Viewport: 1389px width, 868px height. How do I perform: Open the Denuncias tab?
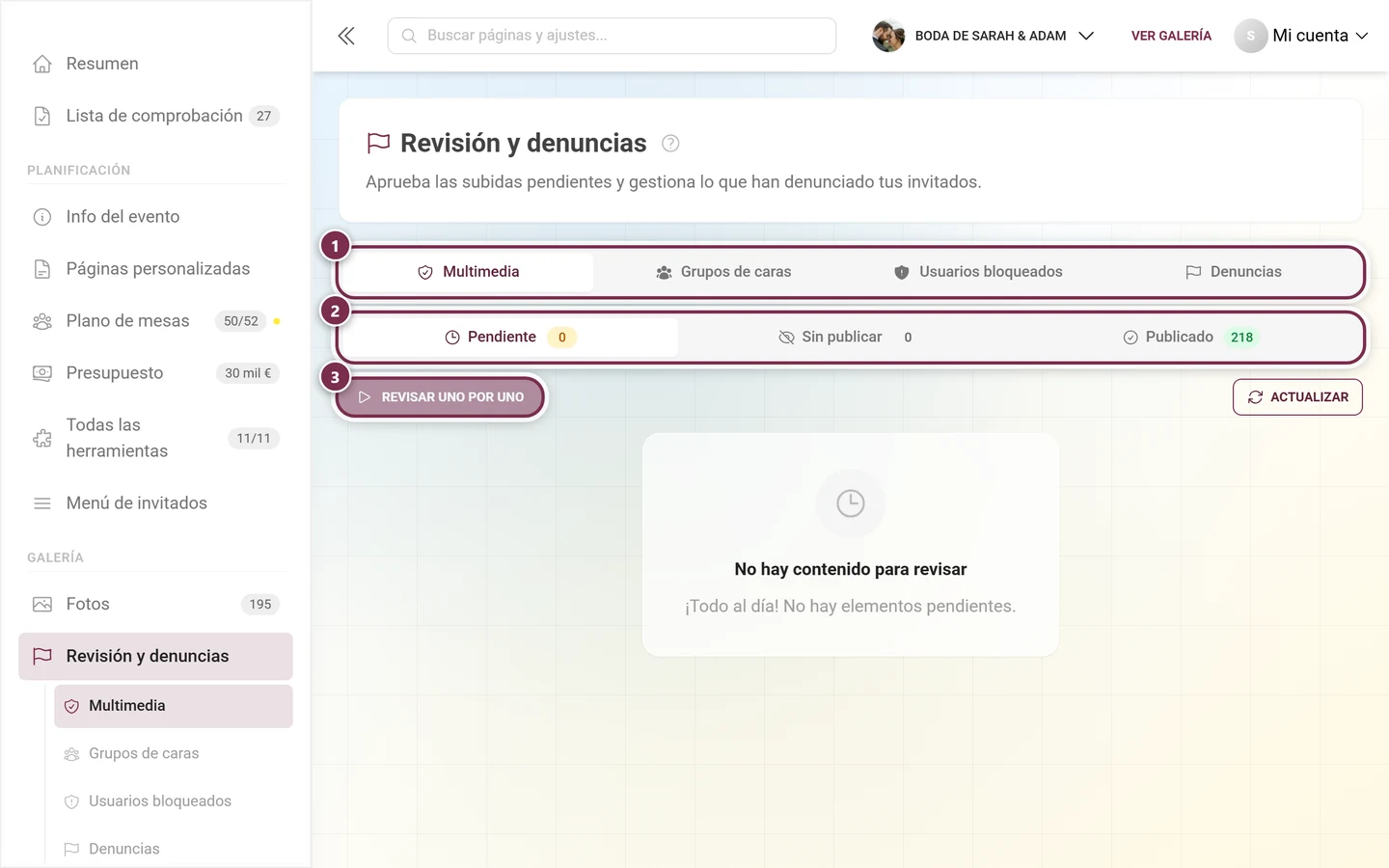[1233, 272]
